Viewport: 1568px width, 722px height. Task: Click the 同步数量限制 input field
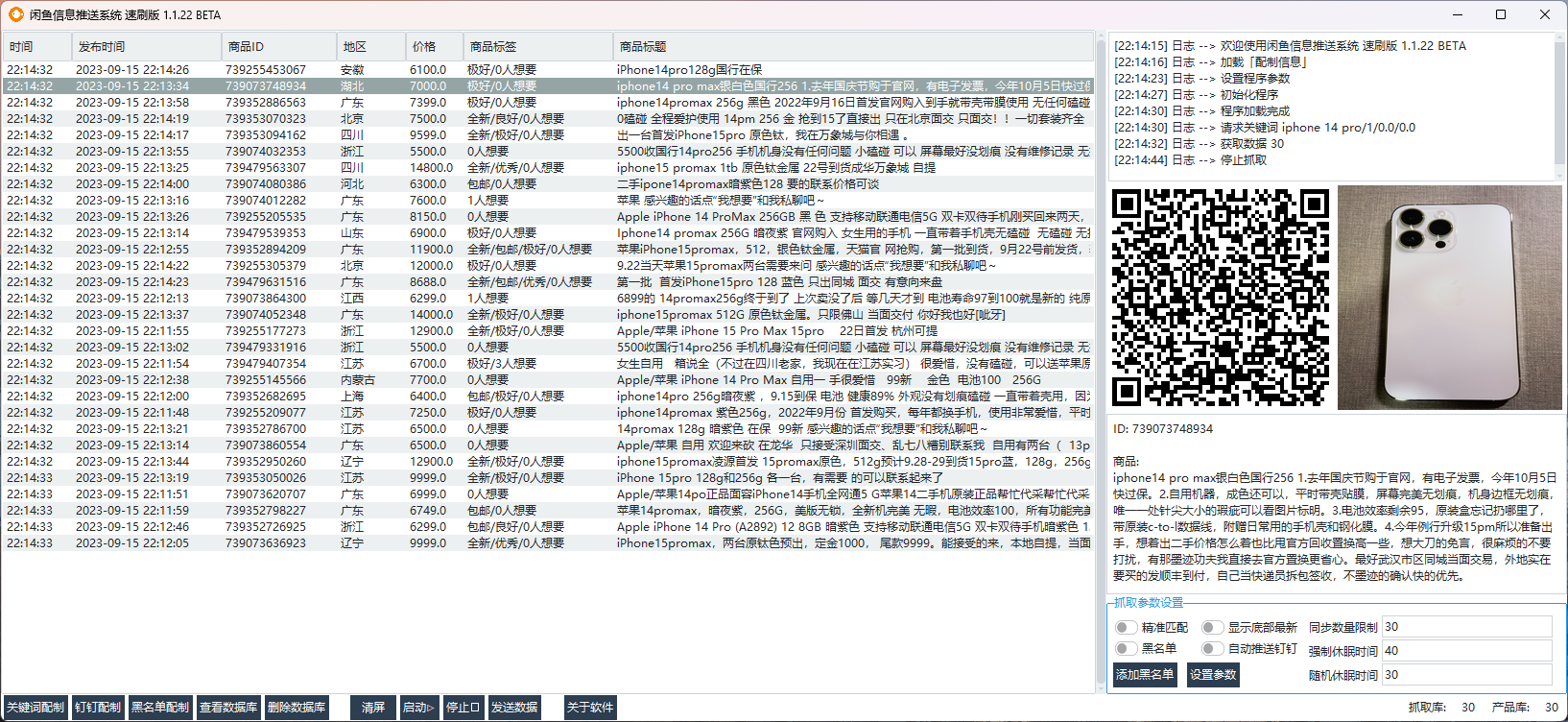click(x=1467, y=627)
